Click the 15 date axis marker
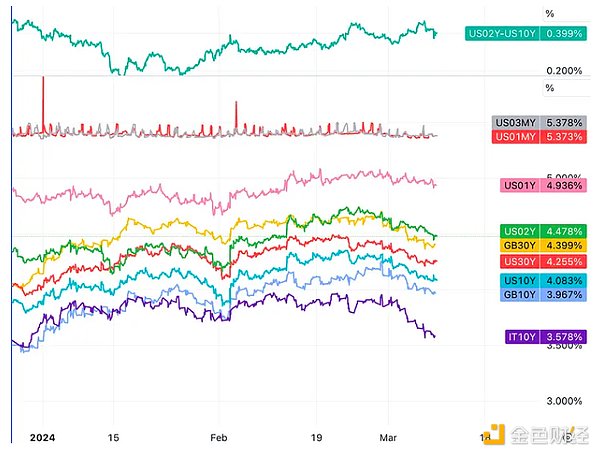 pyautogui.click(x=113, y=437)
